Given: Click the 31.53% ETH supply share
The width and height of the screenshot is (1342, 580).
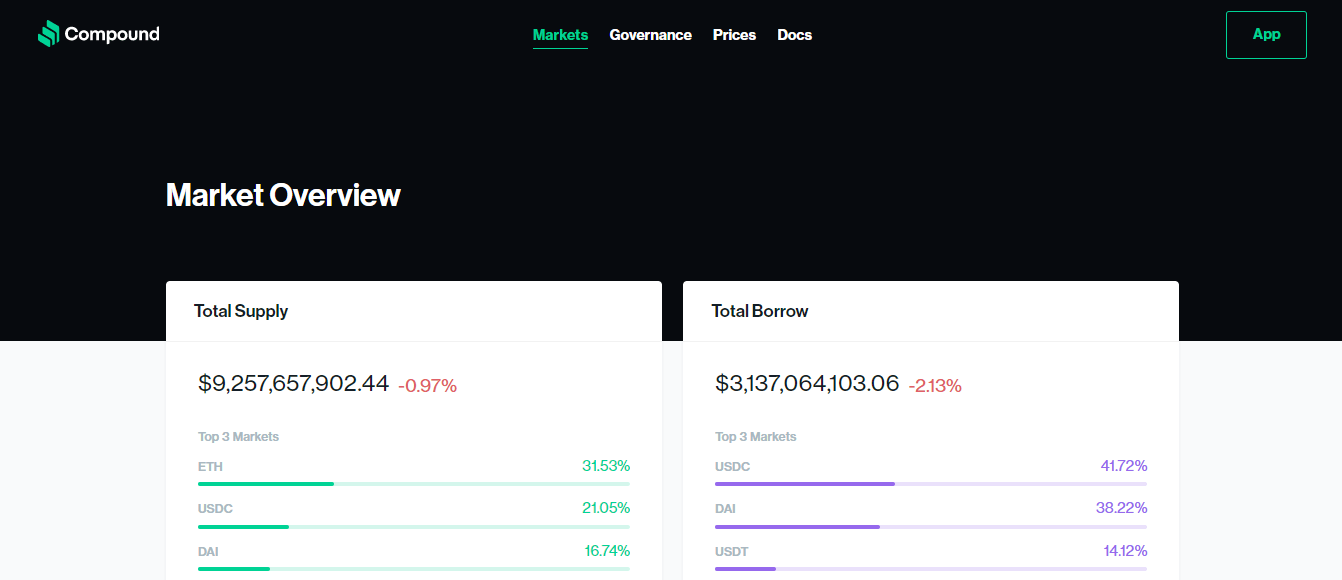Looking at the screenshot, I should point(606,466).
